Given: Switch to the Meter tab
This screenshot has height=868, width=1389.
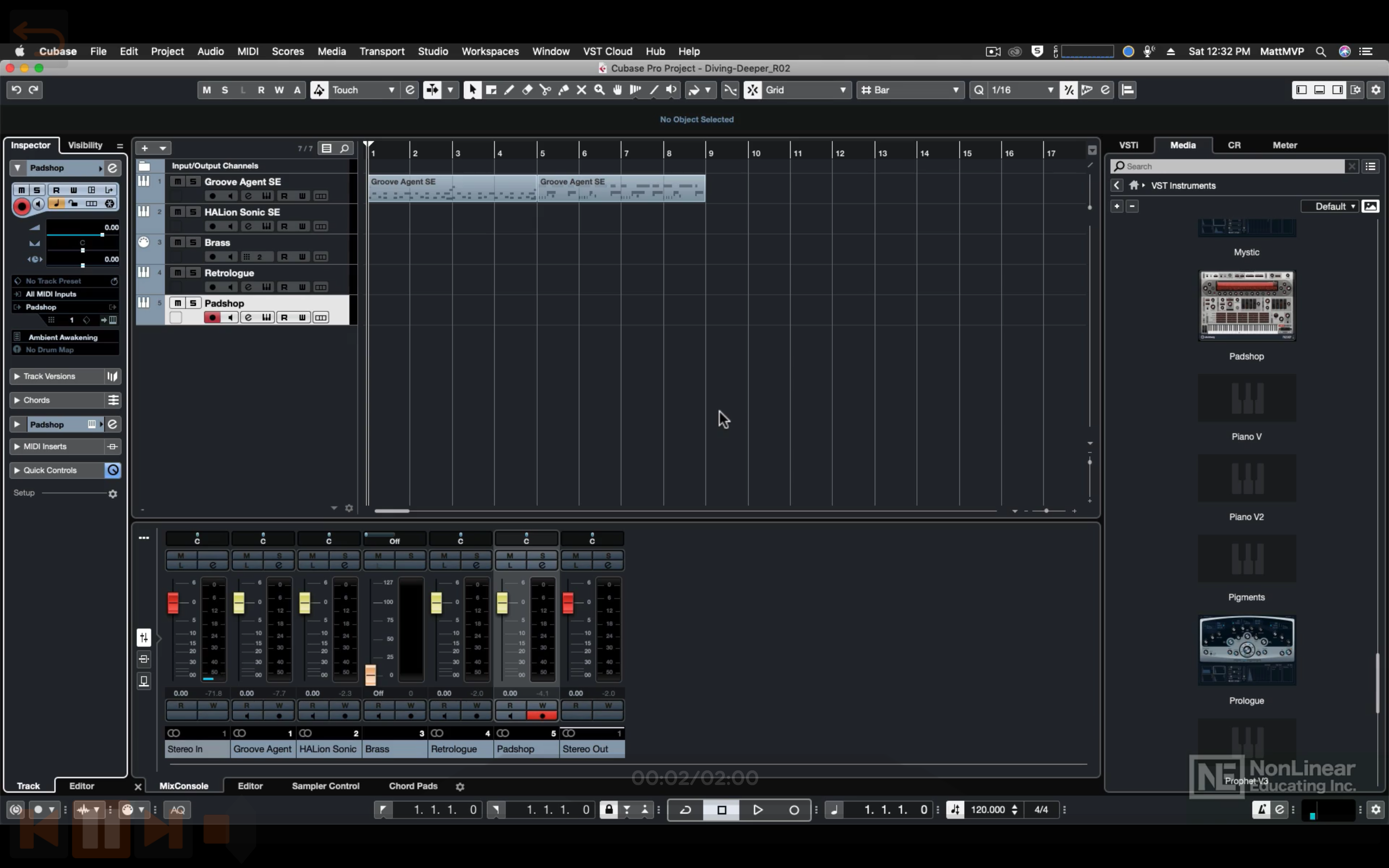Looking at the screenshot, I should tap(1284, 145).
